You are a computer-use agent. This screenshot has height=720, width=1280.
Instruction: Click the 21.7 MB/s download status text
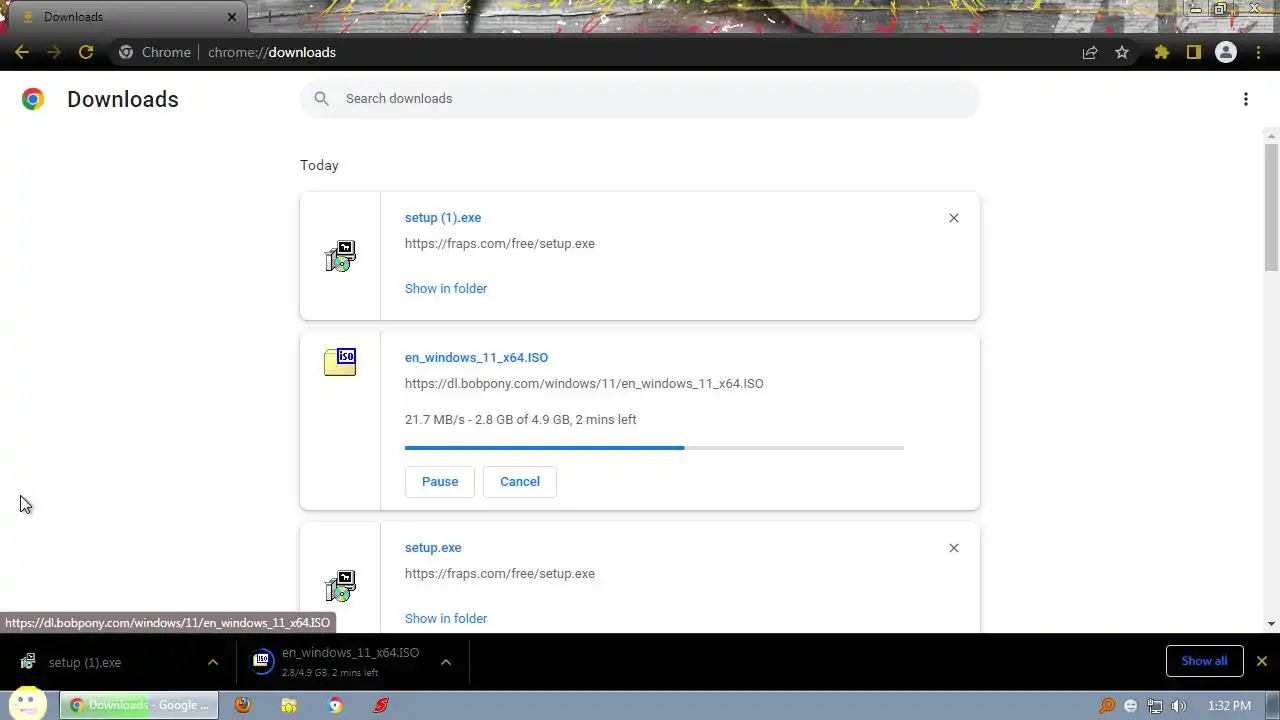(520, 420)
